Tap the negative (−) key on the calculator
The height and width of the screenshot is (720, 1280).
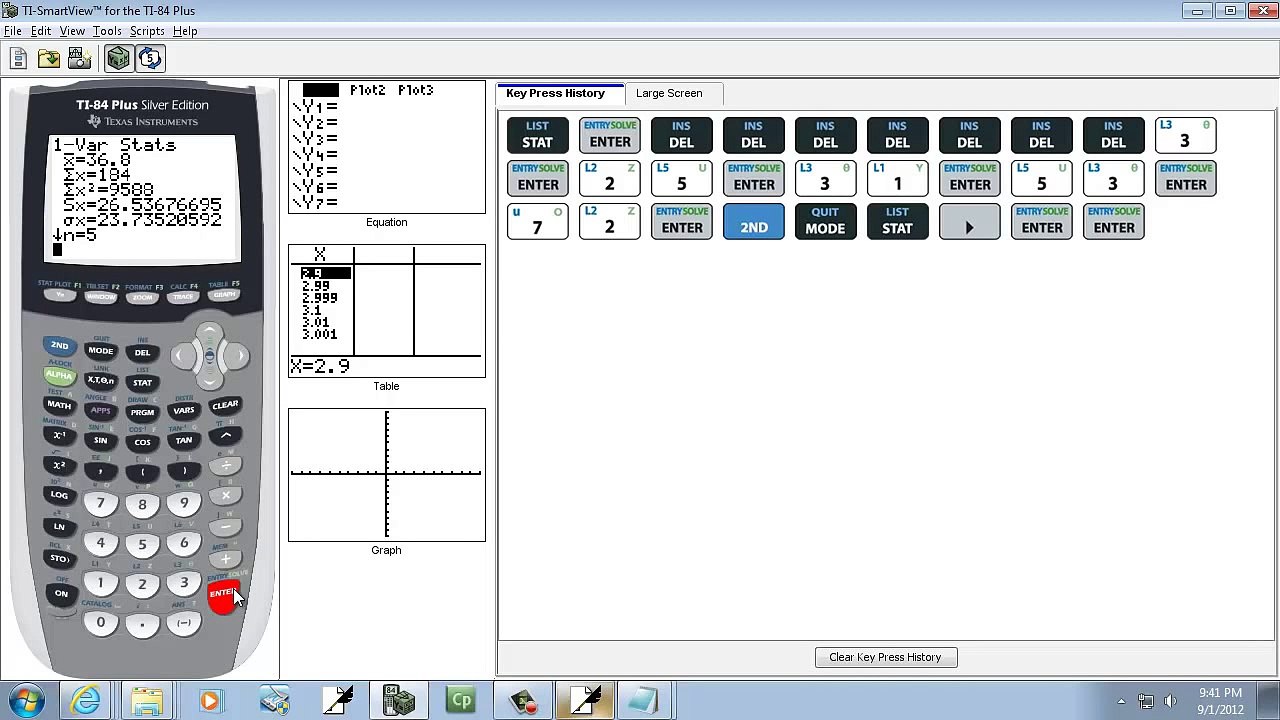pyautogui.click(x=184, y=623)
